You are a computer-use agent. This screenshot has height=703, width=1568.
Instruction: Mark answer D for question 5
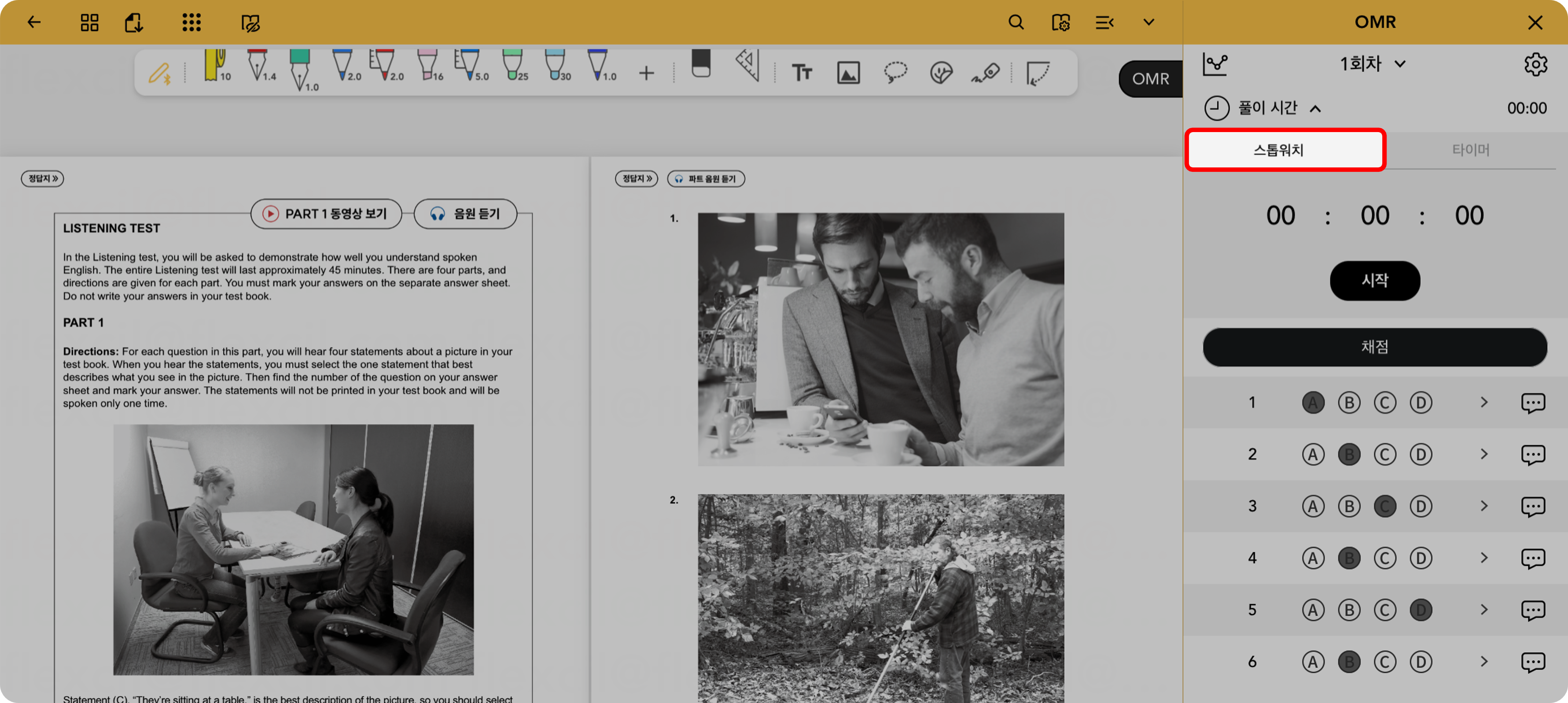coord(1421,610)
